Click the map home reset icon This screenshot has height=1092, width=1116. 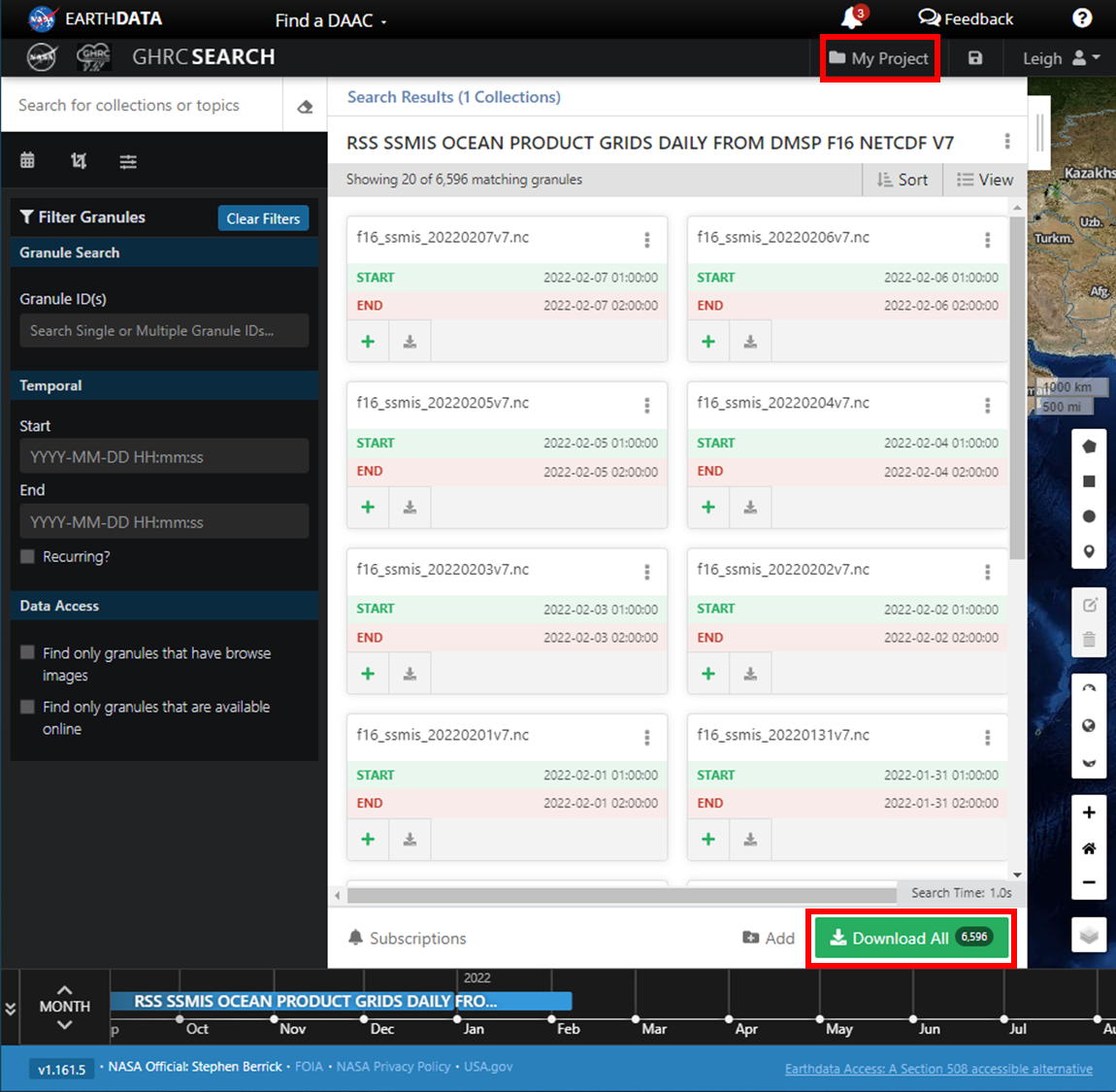pos(1089,848)
